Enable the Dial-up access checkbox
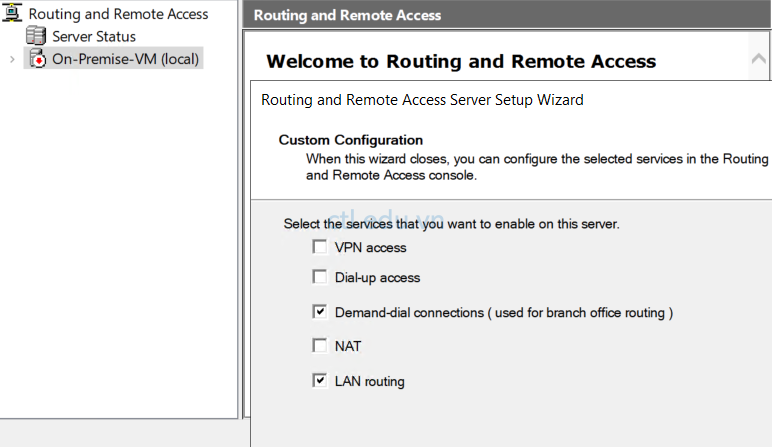772x447 pixels. tap(320, 277)
